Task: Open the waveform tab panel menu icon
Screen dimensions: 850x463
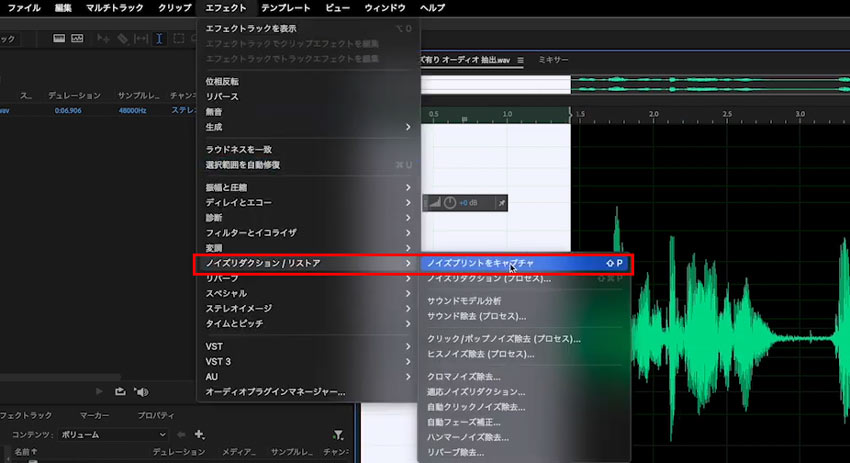Action: [x=520, y=60]
